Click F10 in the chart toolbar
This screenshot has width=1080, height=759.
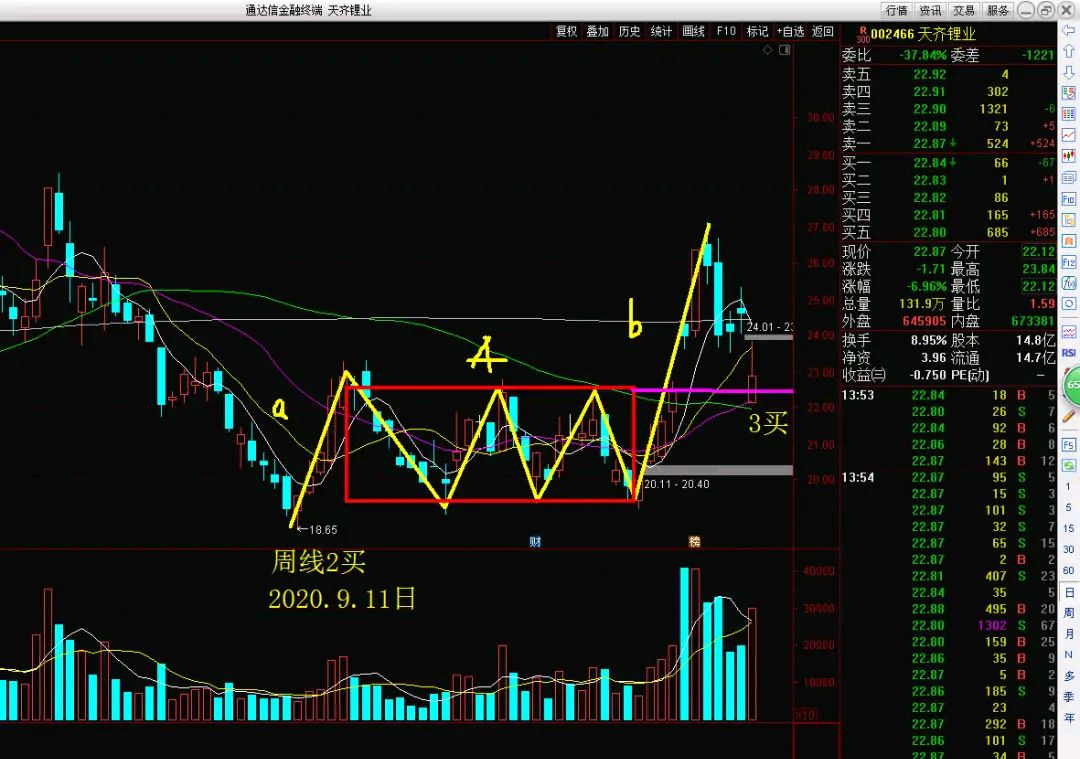(x=726, y=32)
